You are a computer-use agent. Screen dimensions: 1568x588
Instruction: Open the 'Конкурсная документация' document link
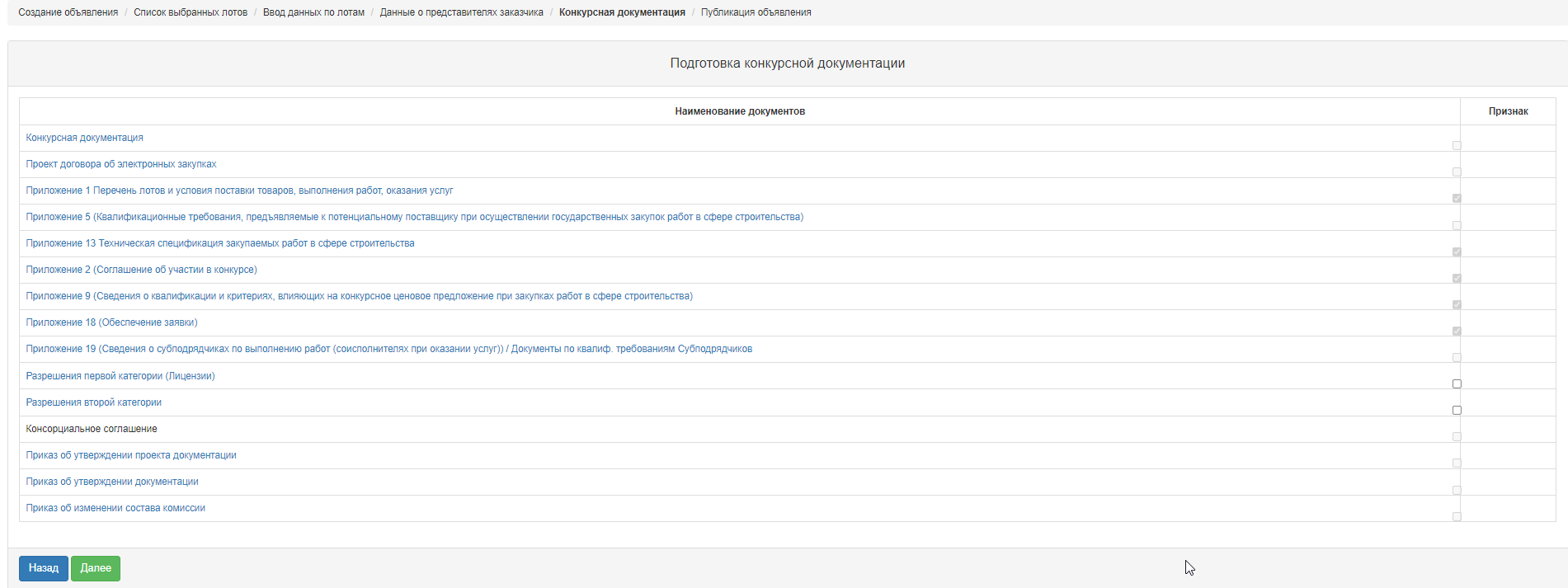84,138
